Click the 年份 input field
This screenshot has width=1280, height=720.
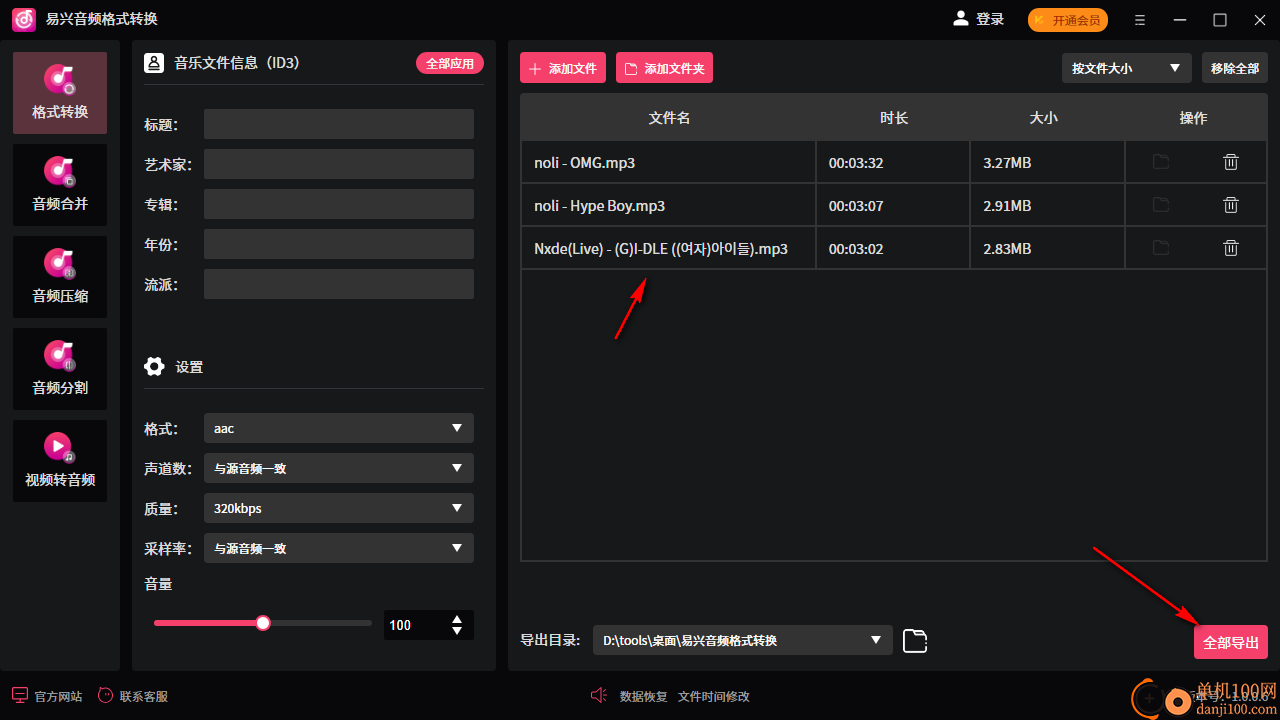[x=339, y=244]
